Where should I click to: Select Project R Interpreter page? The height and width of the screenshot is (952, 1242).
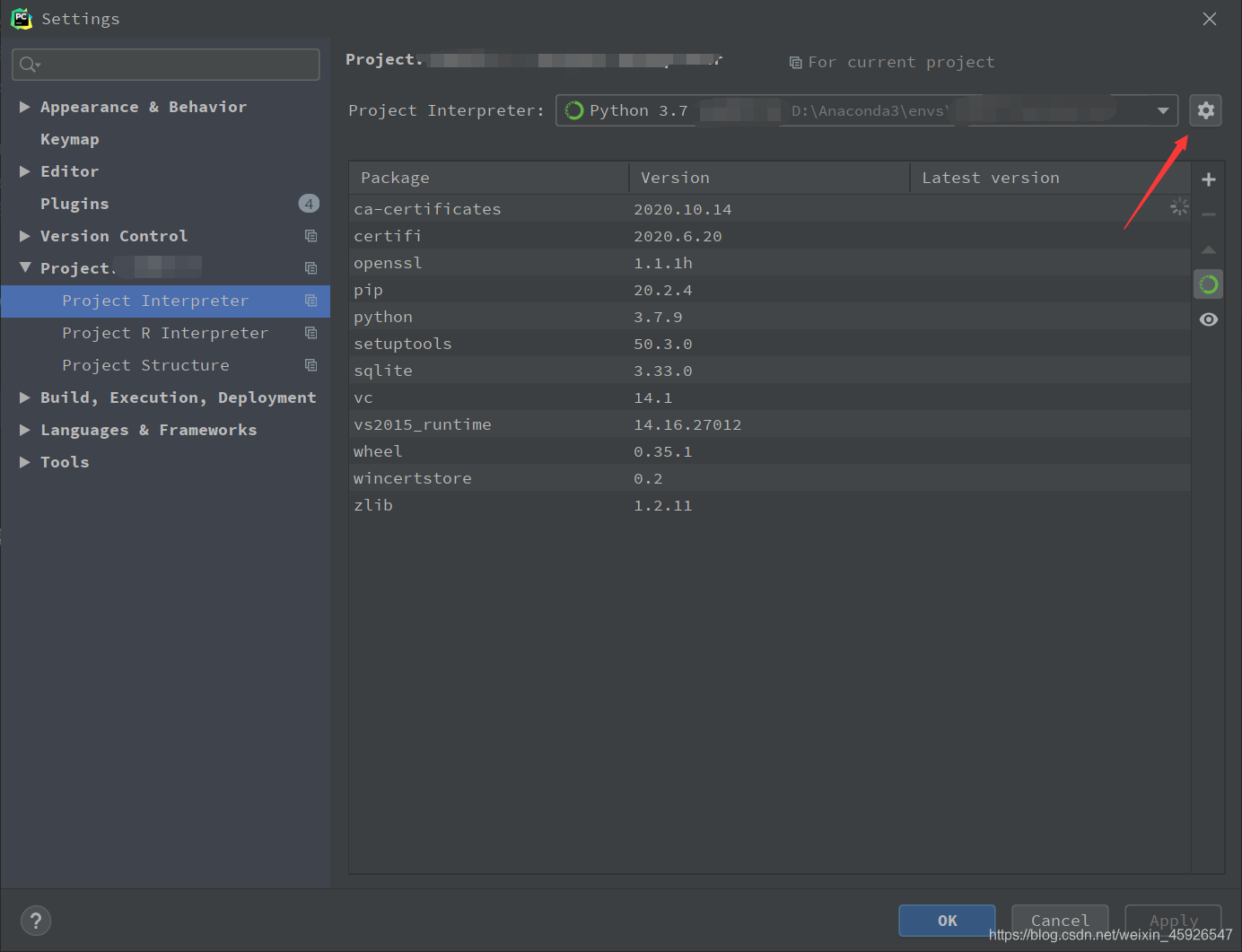[165, 333]
